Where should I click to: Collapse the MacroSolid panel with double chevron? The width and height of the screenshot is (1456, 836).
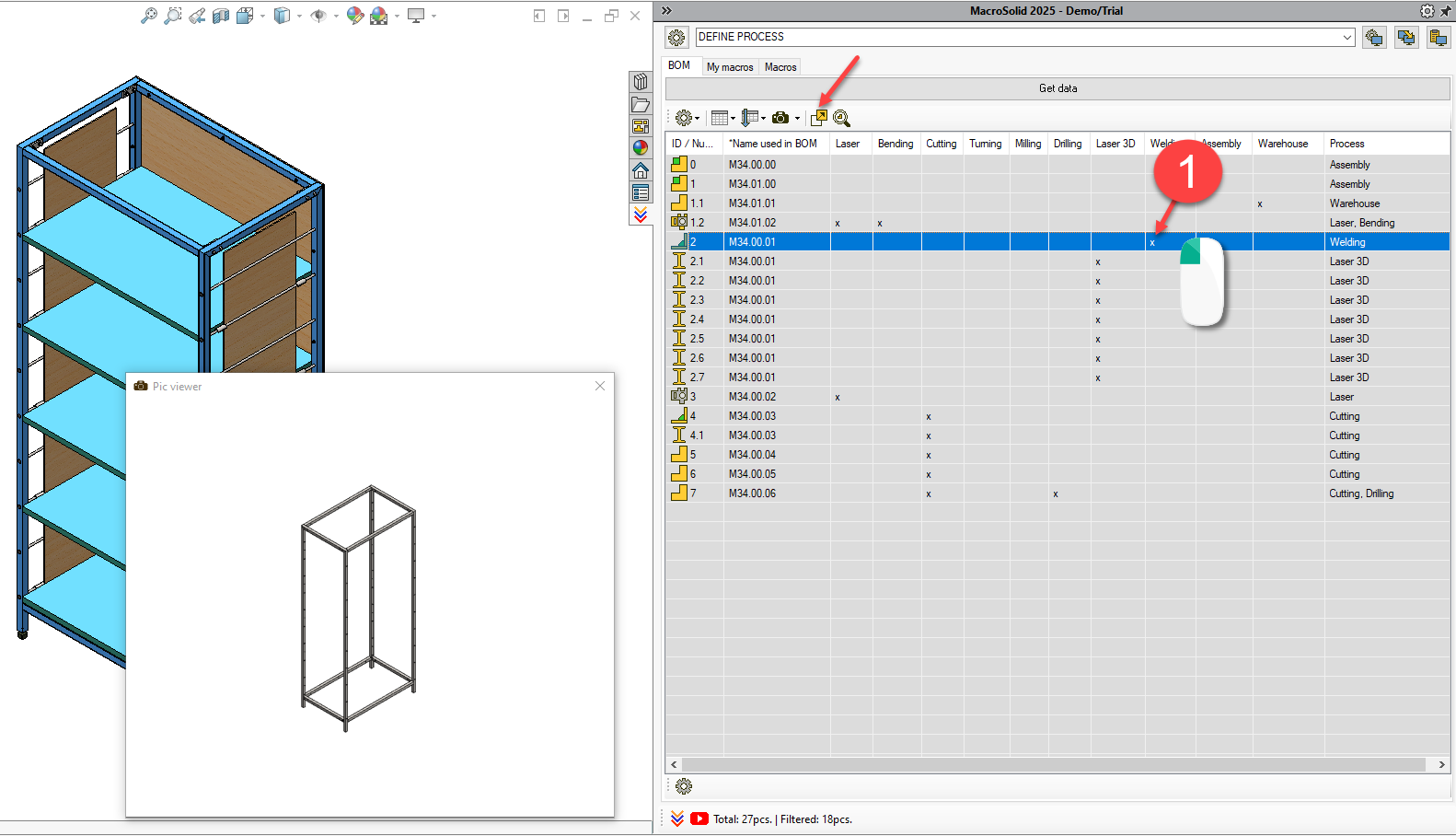point(666,11)
